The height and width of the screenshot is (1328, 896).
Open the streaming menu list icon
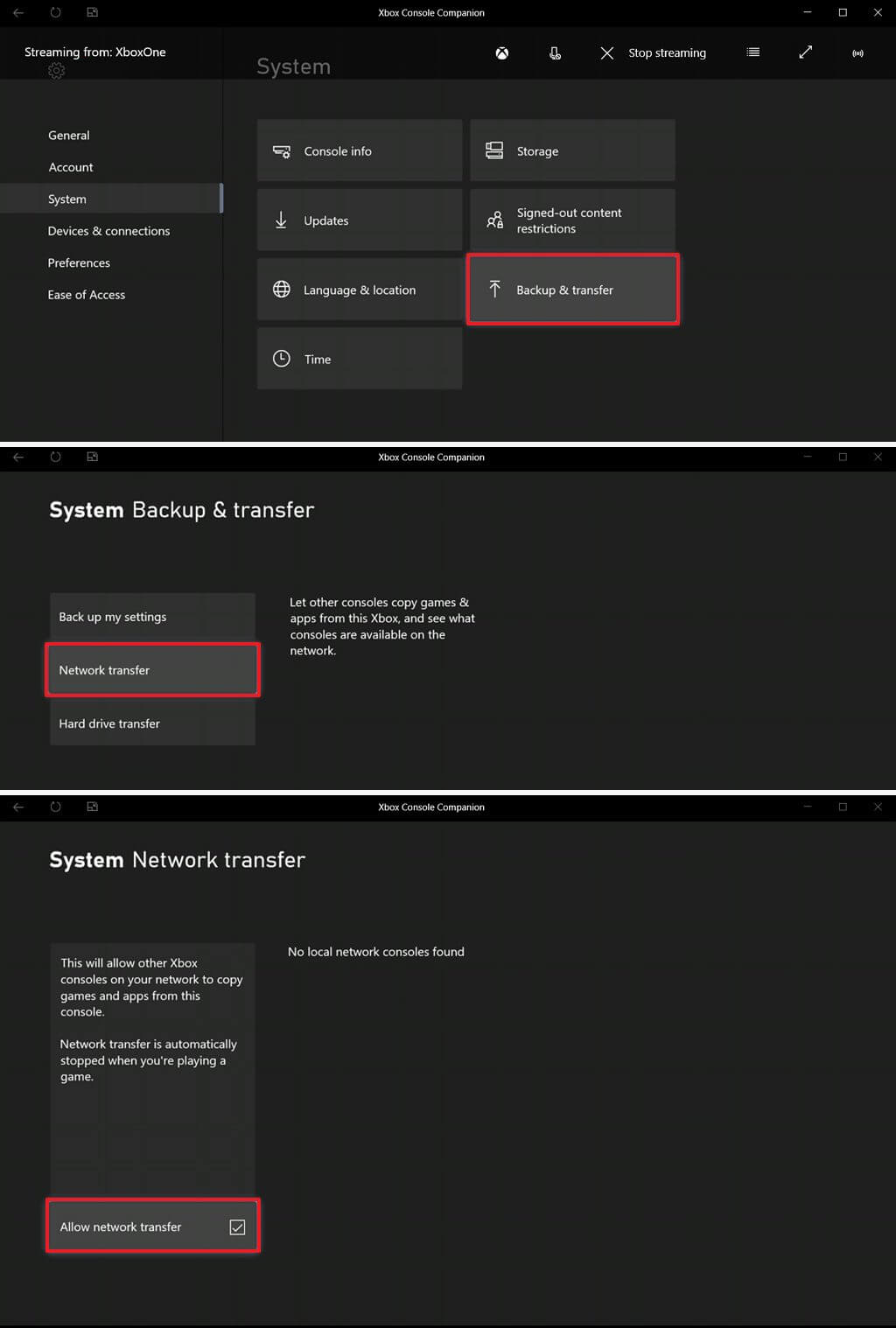pos(752,52)
